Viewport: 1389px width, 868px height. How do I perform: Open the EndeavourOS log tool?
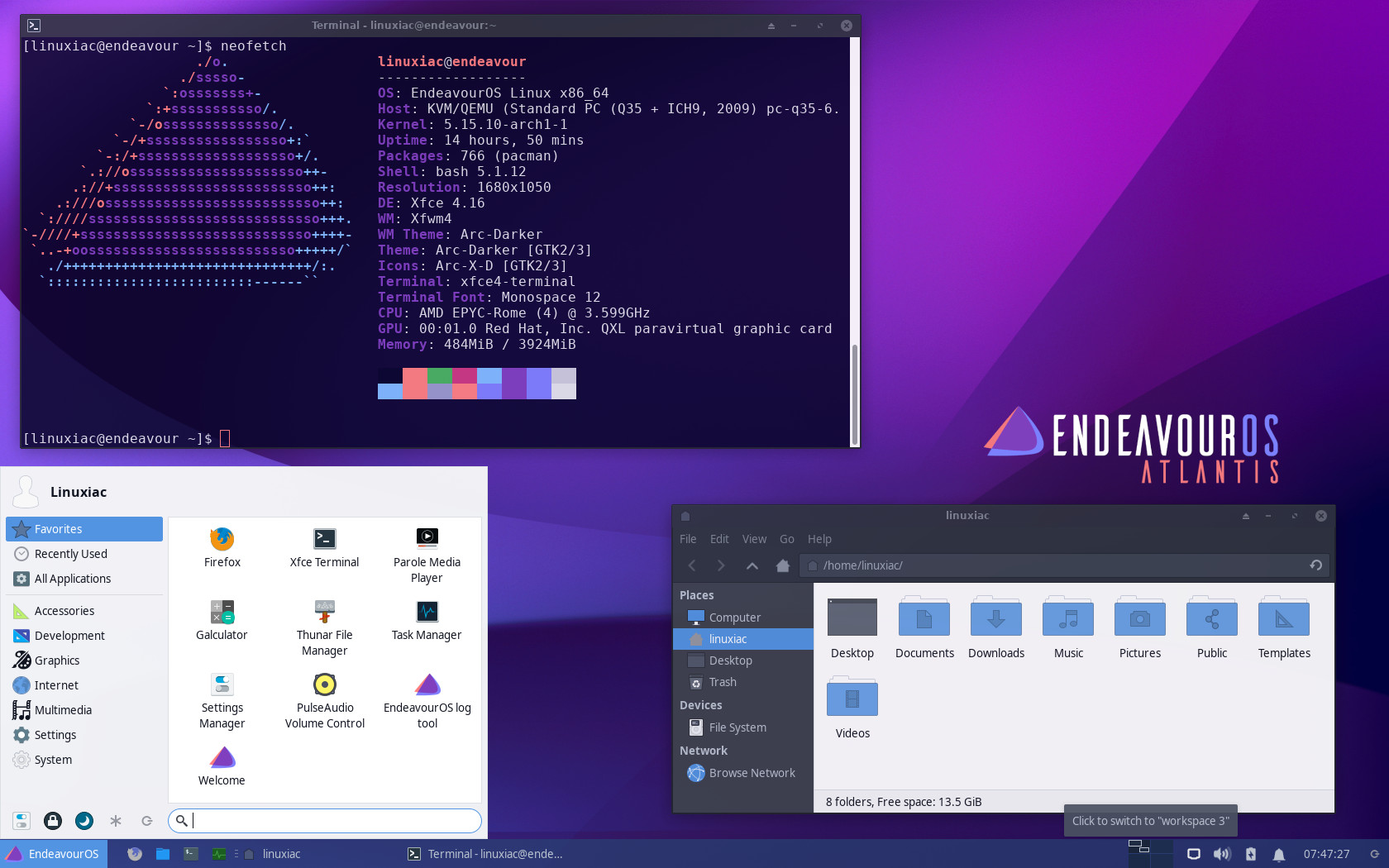click(427, 700)
